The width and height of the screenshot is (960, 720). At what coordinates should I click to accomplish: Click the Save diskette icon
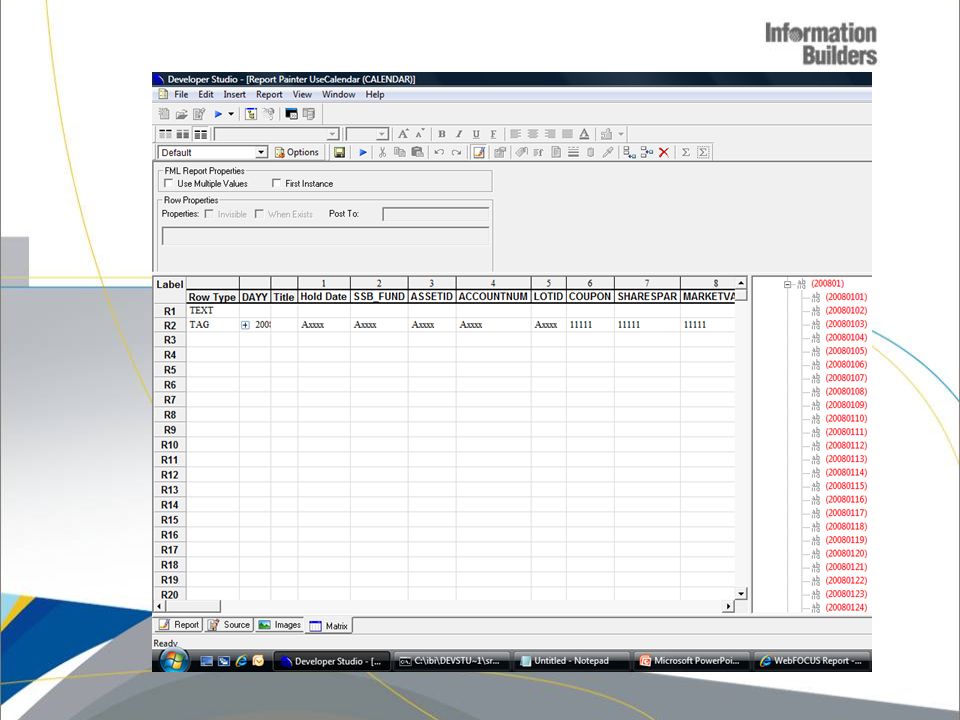(x=339, y=152)
